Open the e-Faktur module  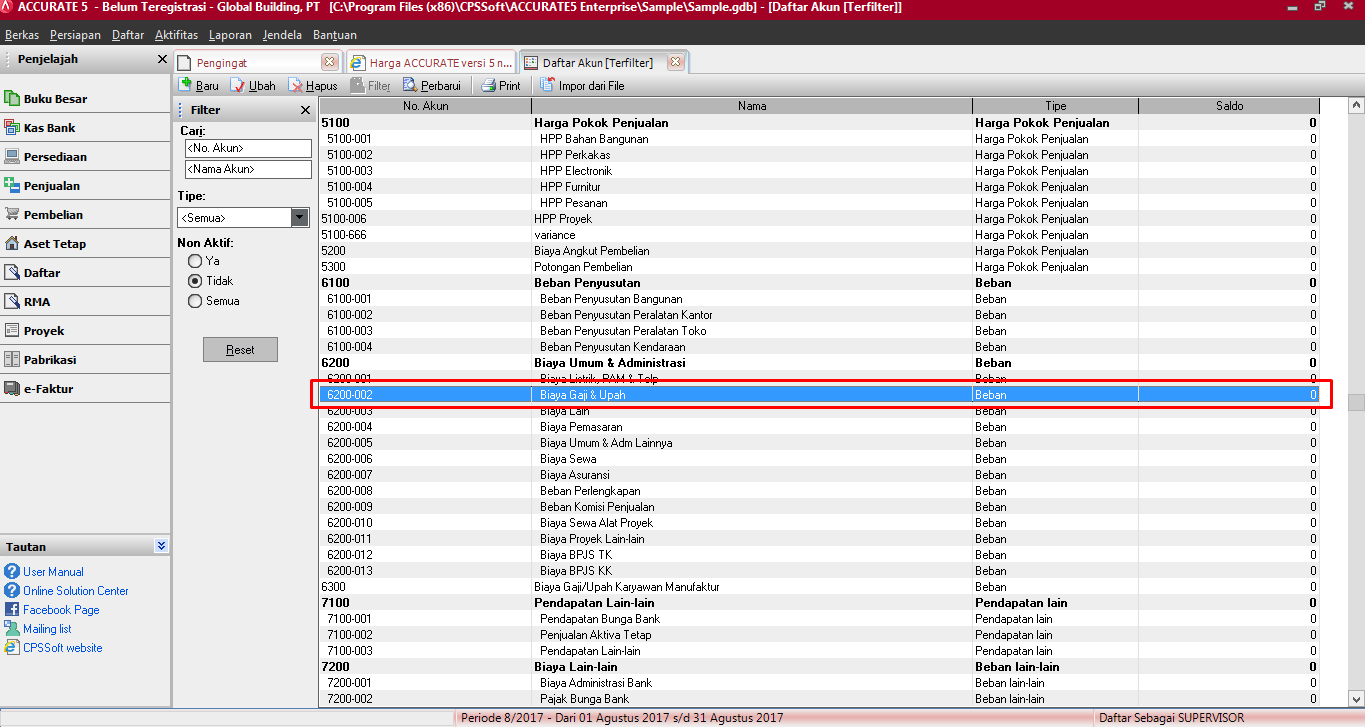tap(48, 389)
